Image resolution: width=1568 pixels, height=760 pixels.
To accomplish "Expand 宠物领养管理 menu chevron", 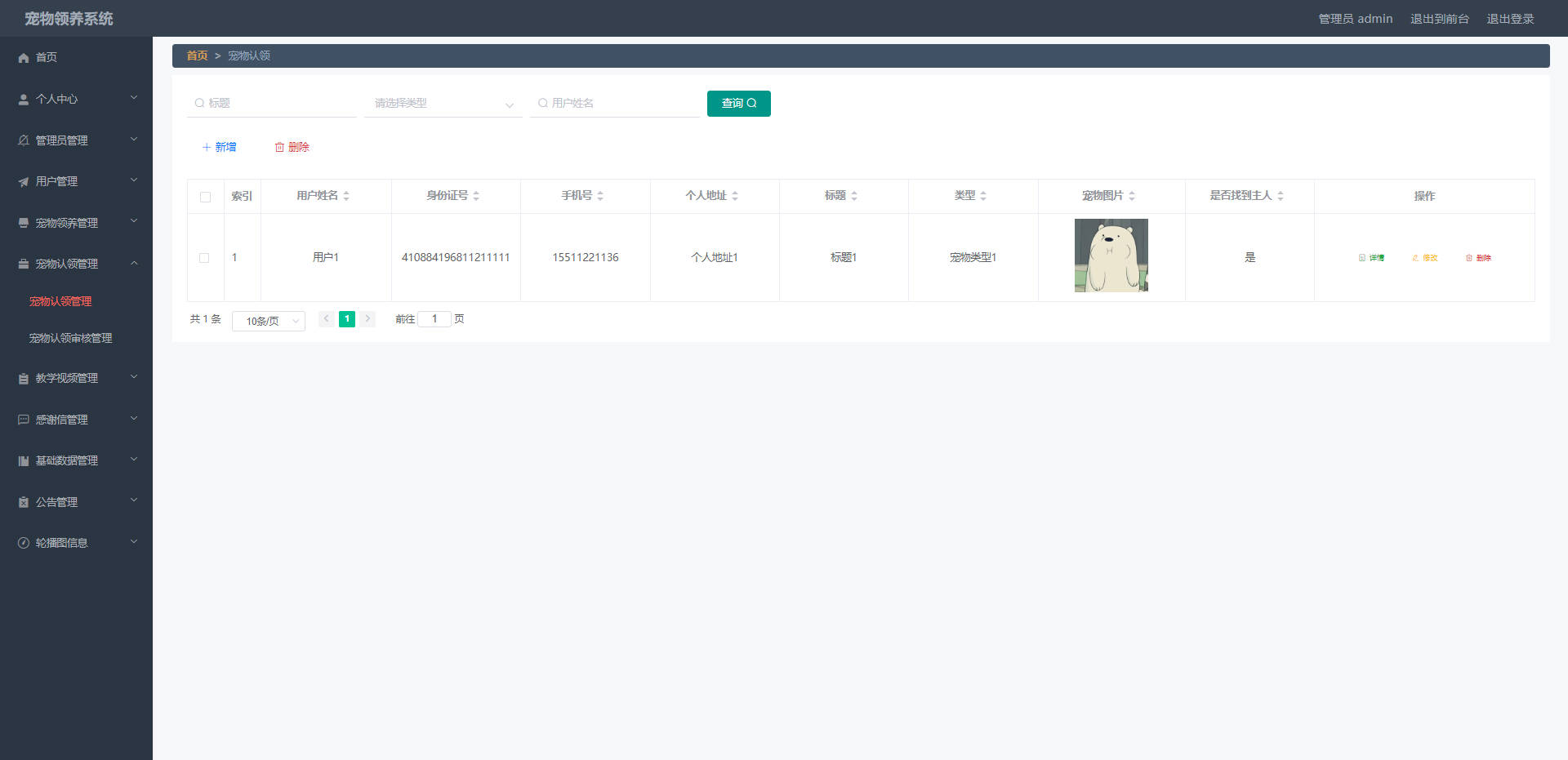I will pos(134,221).
